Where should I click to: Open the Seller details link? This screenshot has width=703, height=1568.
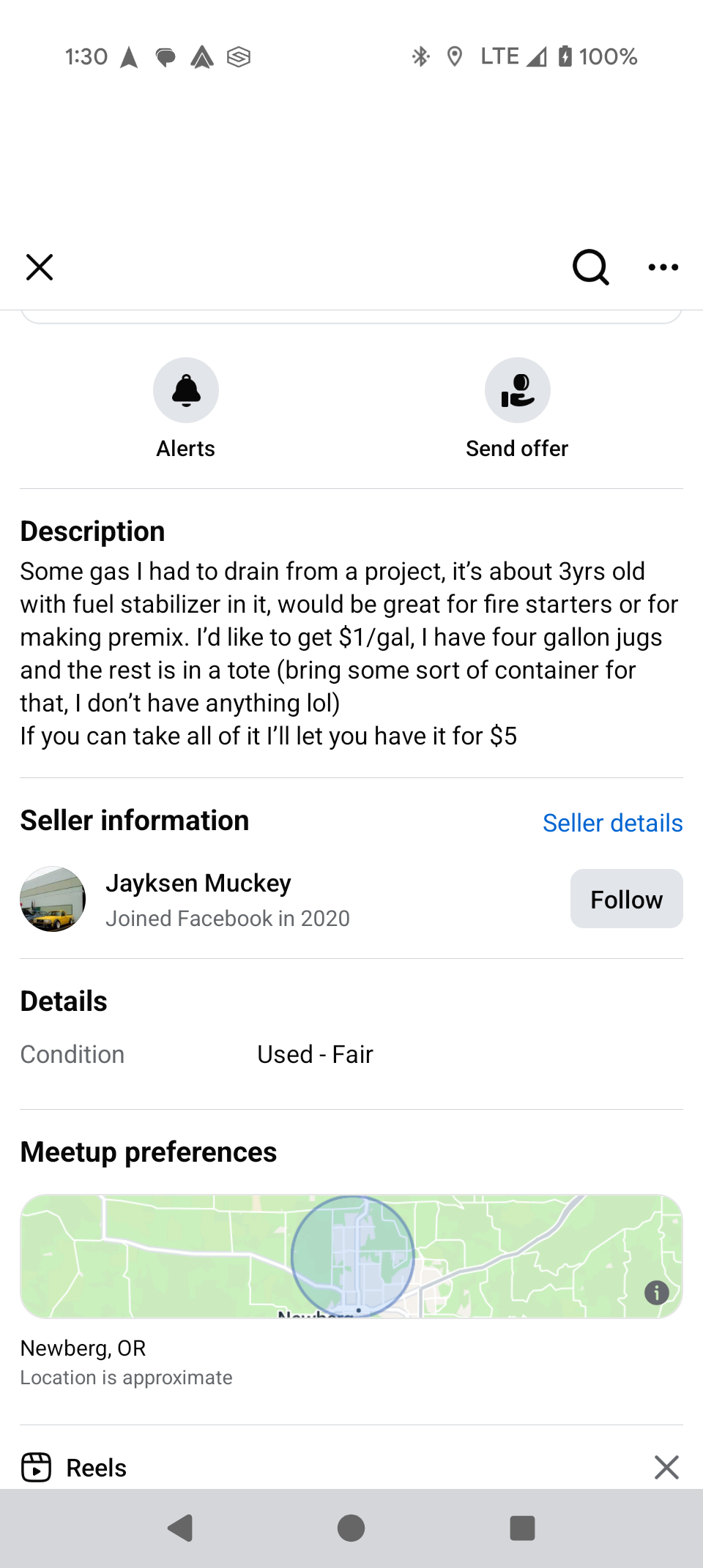[612, 823]
